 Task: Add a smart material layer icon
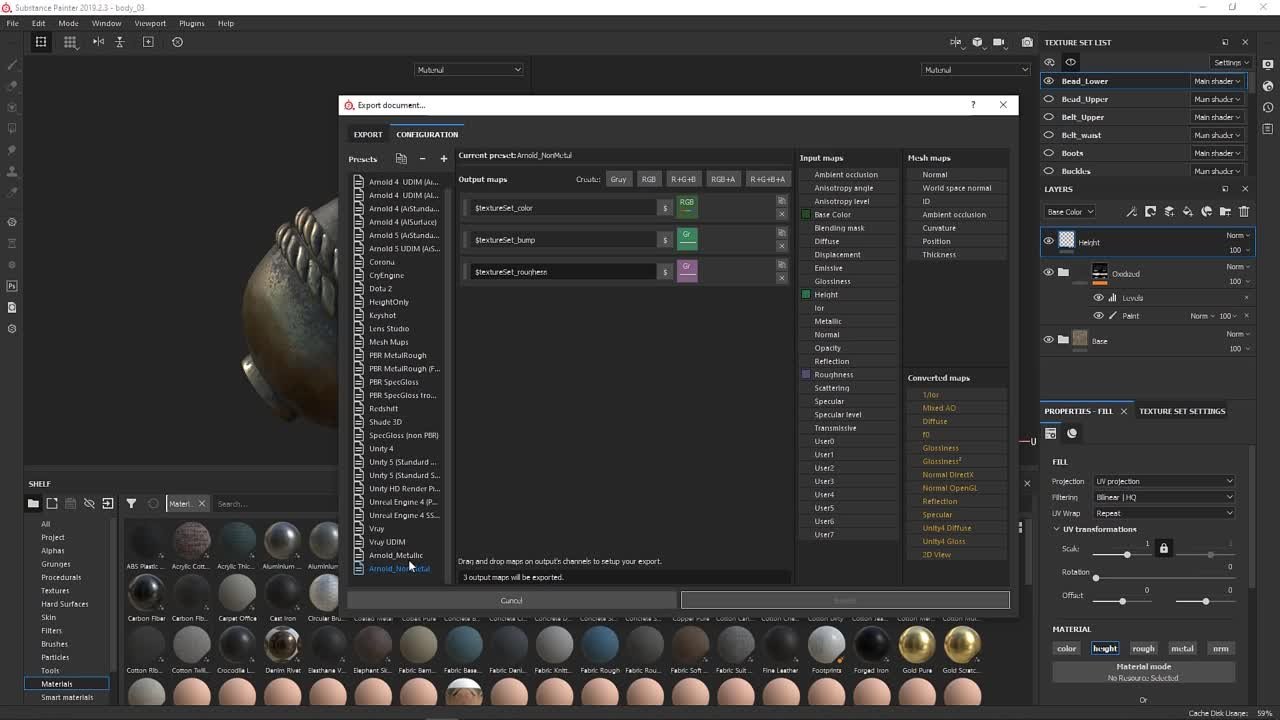click(1207, 212)
